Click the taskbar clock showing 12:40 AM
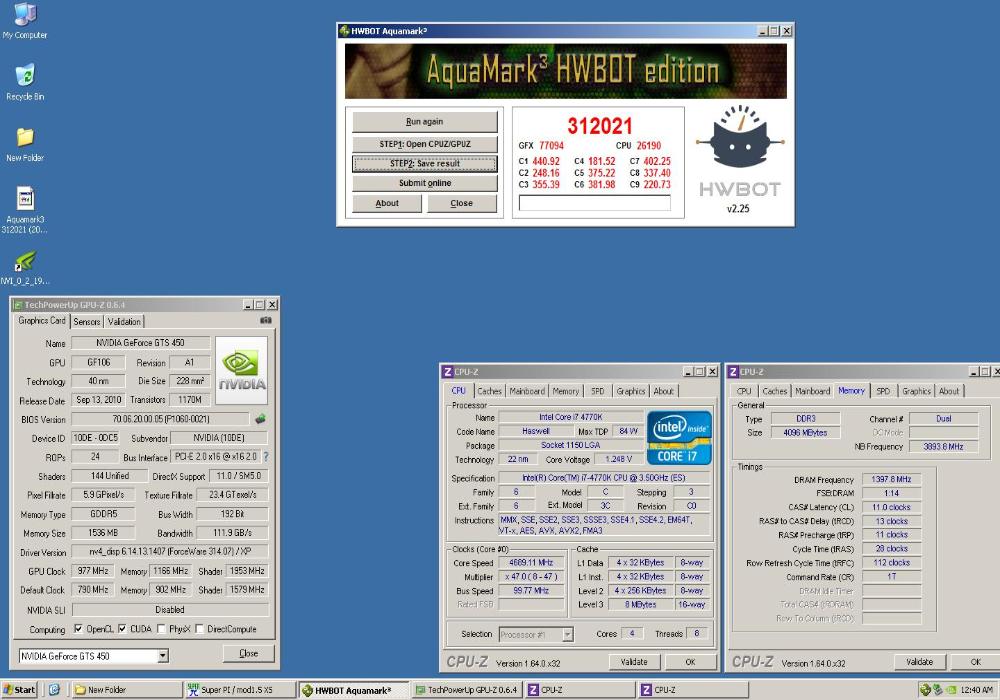 [x=976, y=690]
